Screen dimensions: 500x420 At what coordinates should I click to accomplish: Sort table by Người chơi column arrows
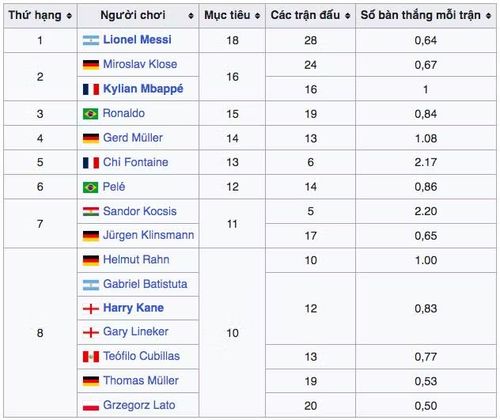point(191,16)
